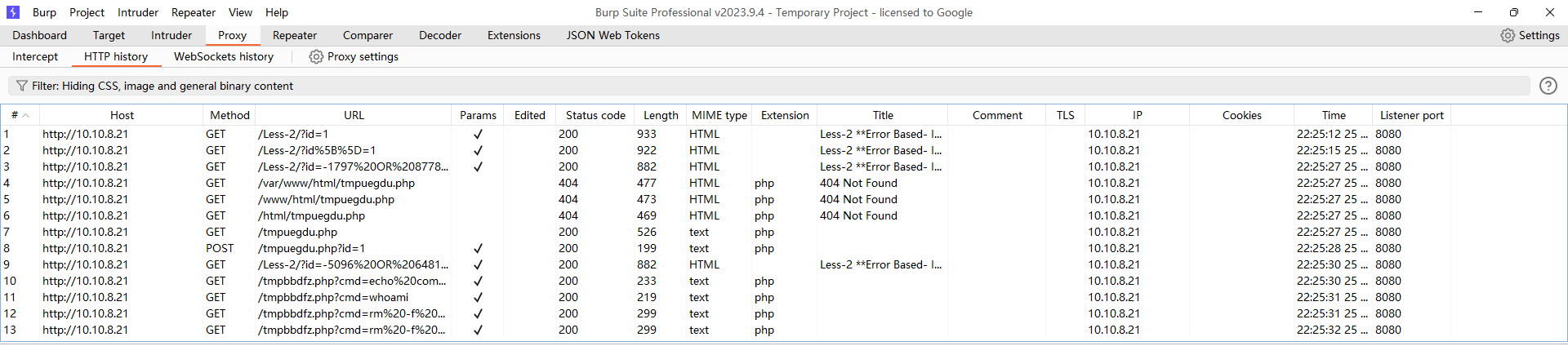1568x346 pixels.
Task: Open the View menu
Action: 240,12
